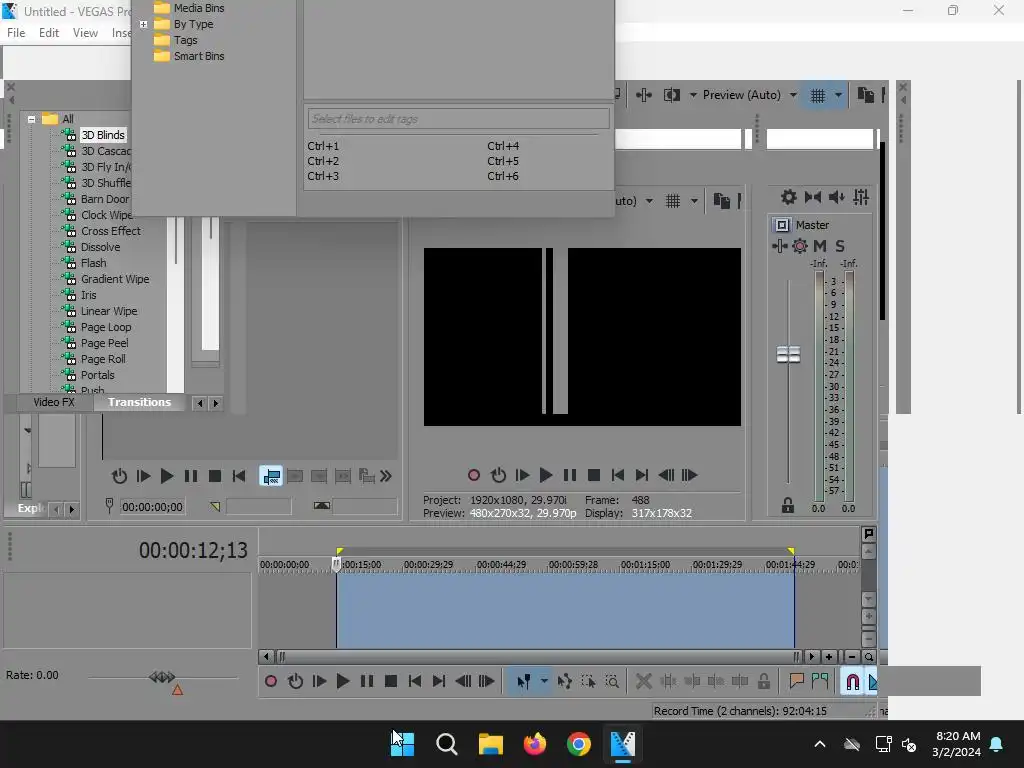Toggle Loop Playback in the timeline transport bar
Viewport: 1024px width, 768px height.
pyautogui.click(x=295, y=681)
